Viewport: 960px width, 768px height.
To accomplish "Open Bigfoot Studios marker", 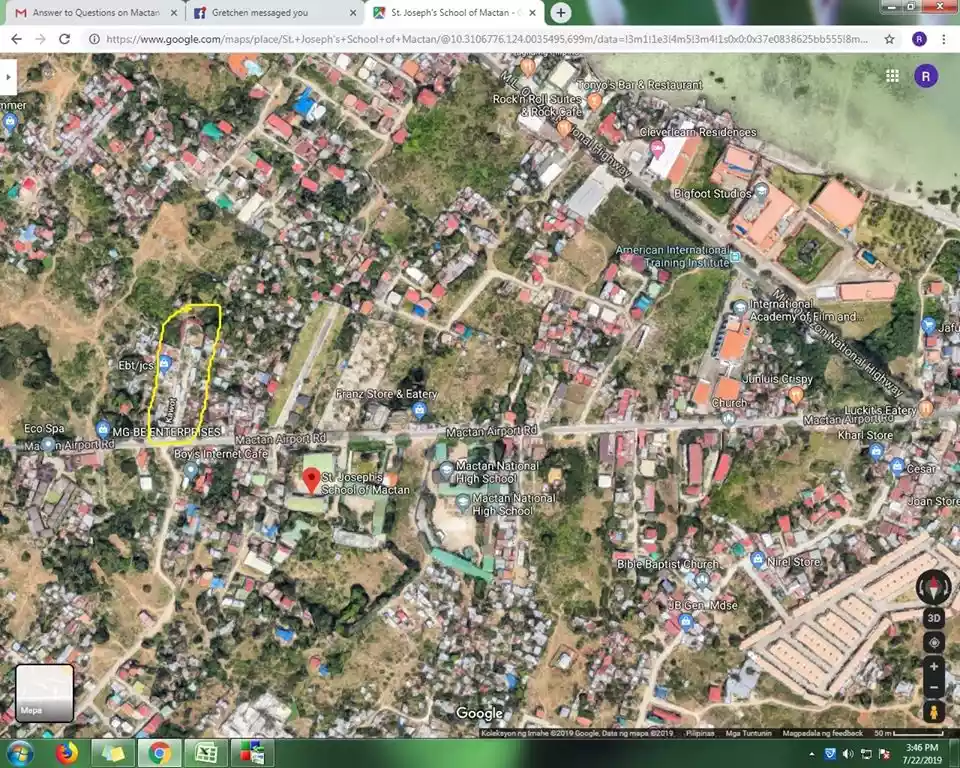I will [761, 192].
